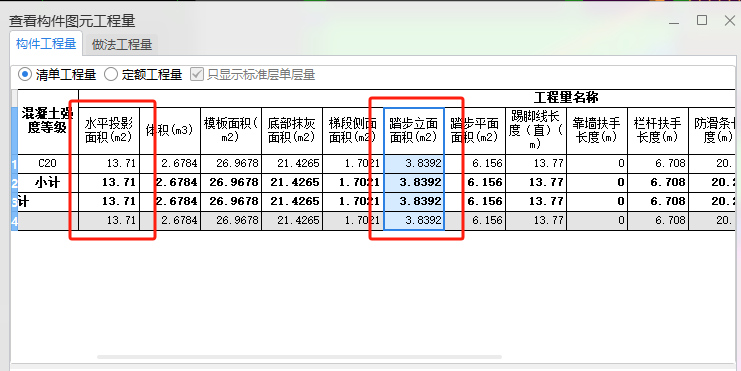Click 21.4265 in the C20 row

click(292, 164)
